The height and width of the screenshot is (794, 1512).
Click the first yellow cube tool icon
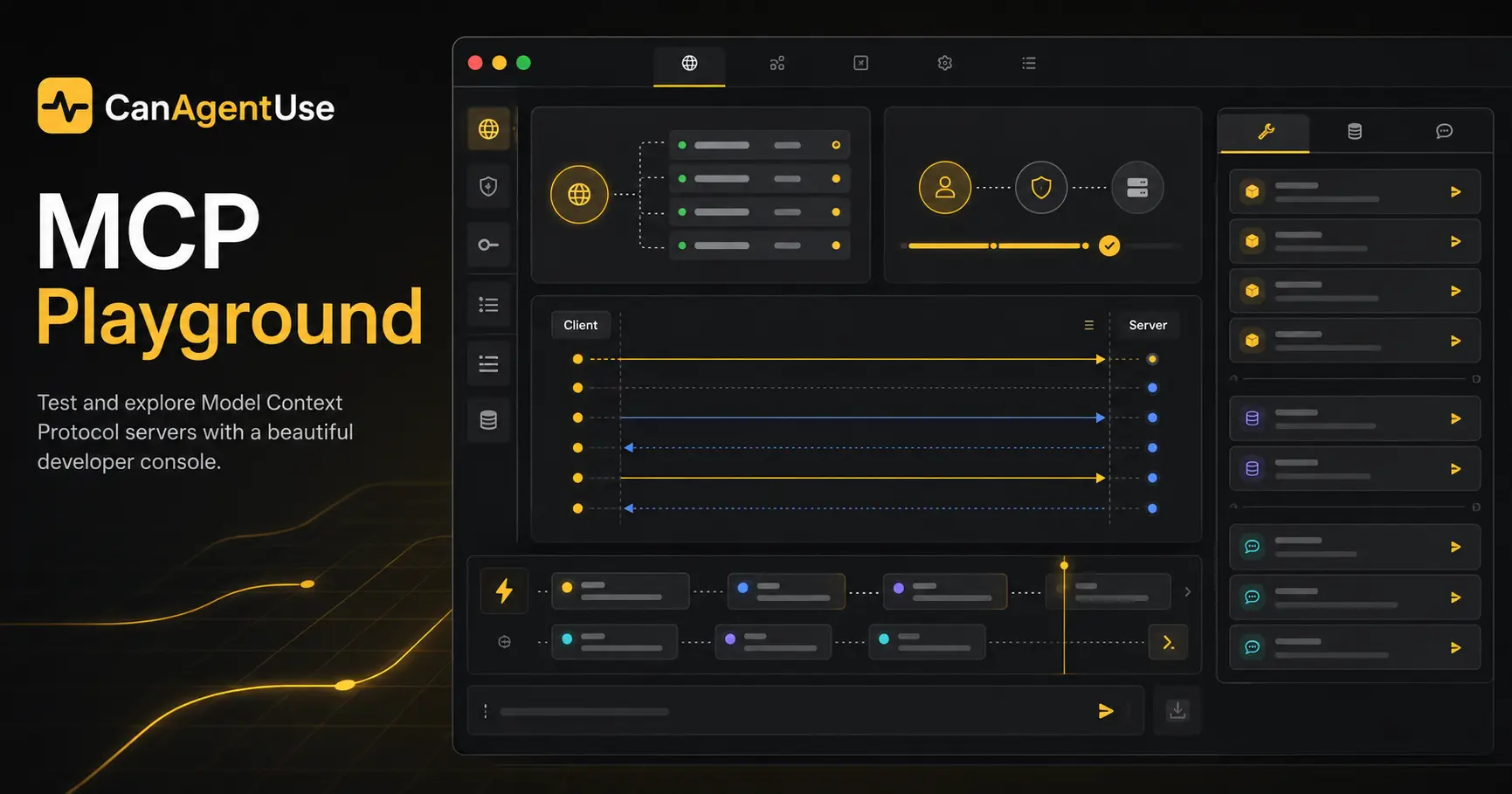[x=1253, y=191]
